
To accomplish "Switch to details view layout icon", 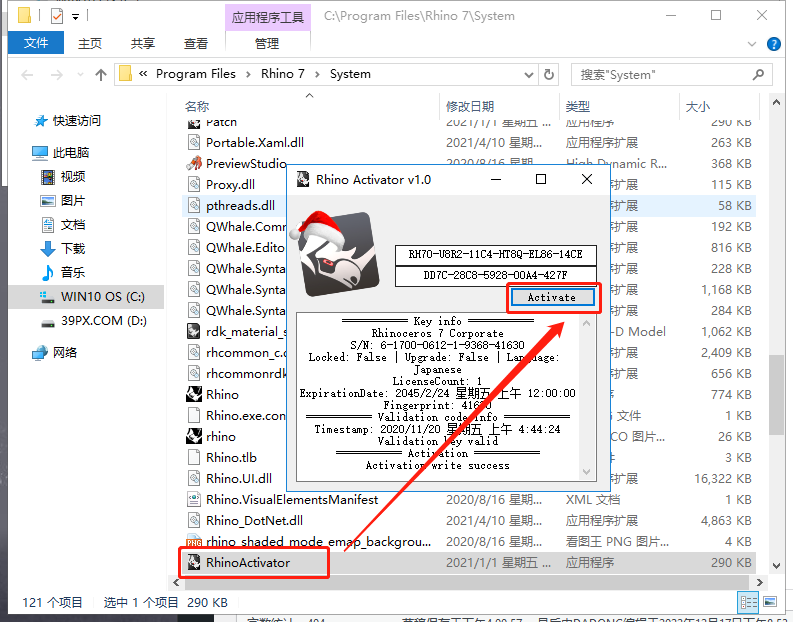I will click(x=748, y=602).
